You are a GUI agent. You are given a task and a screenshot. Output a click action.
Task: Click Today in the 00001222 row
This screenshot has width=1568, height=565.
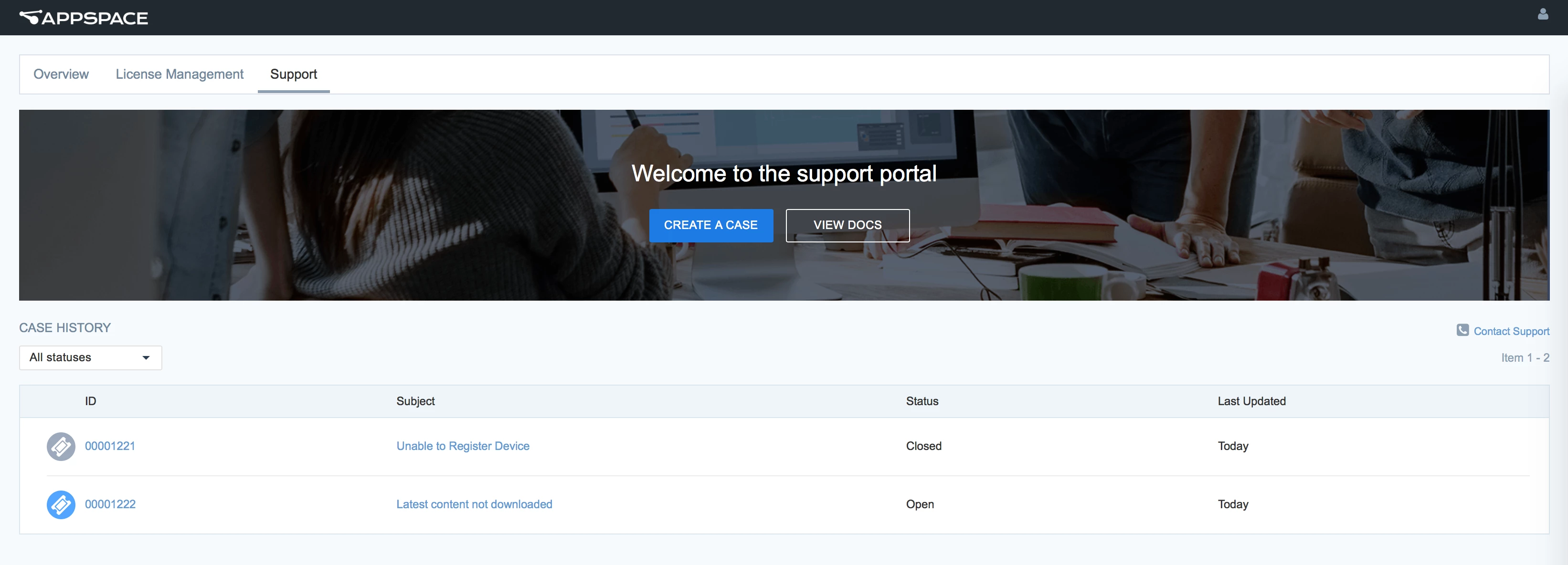point(1233,504)
